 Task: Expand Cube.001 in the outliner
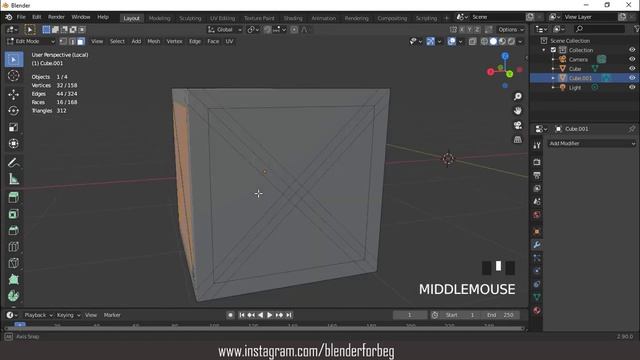coord(553,78)
